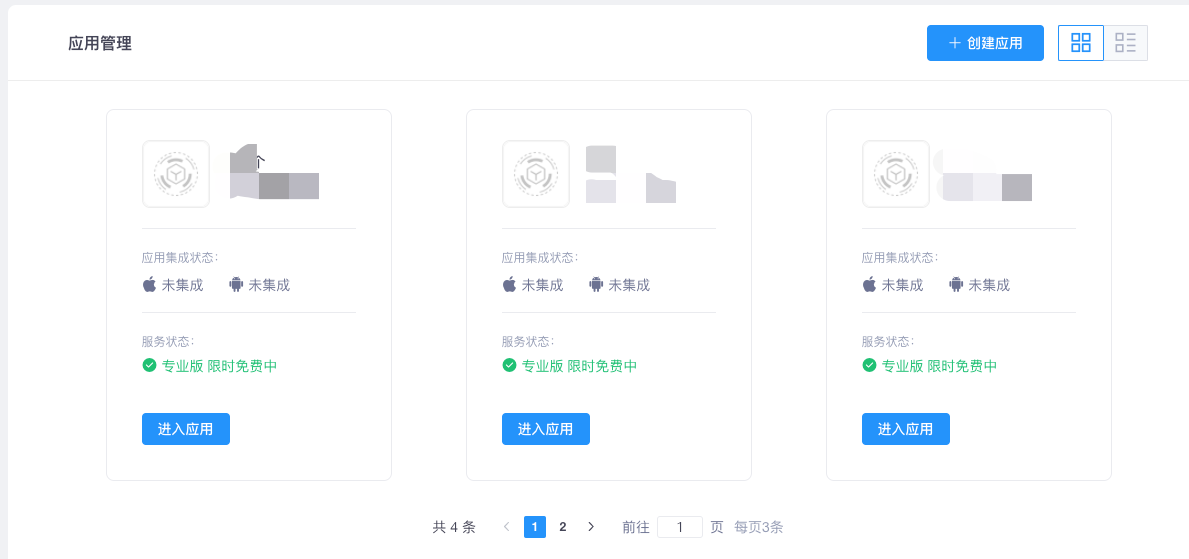
Task: Click first app's logo icon
Action: point(176,174)
